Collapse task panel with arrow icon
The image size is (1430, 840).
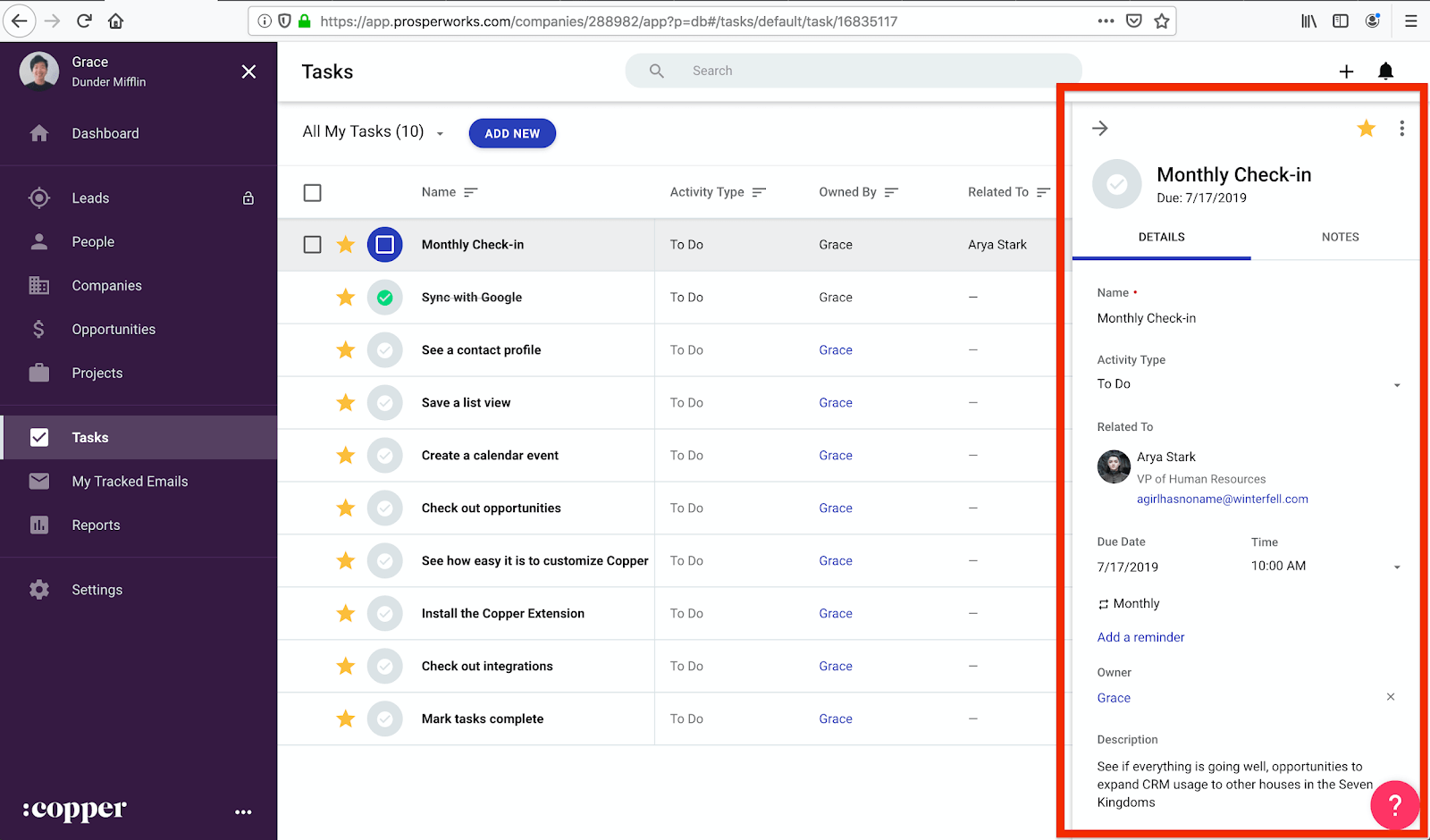tap(1100, 129)
